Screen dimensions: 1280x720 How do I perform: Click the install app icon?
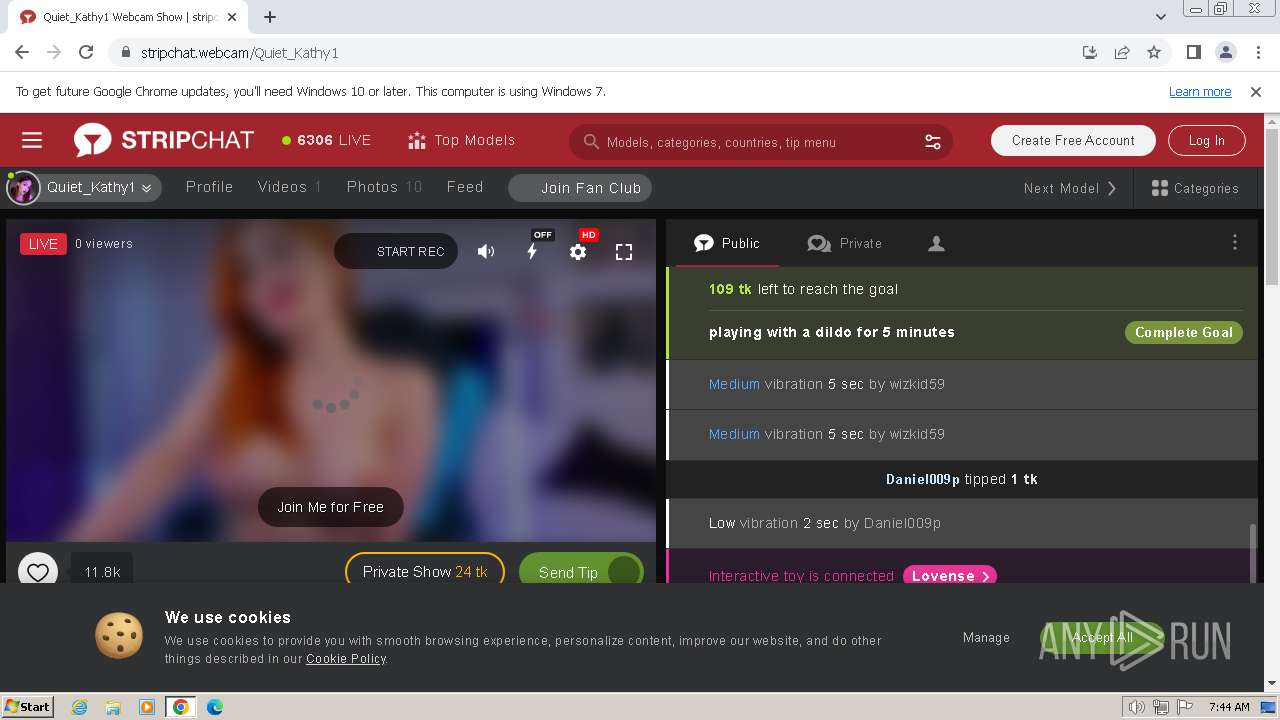[1090, 53]
